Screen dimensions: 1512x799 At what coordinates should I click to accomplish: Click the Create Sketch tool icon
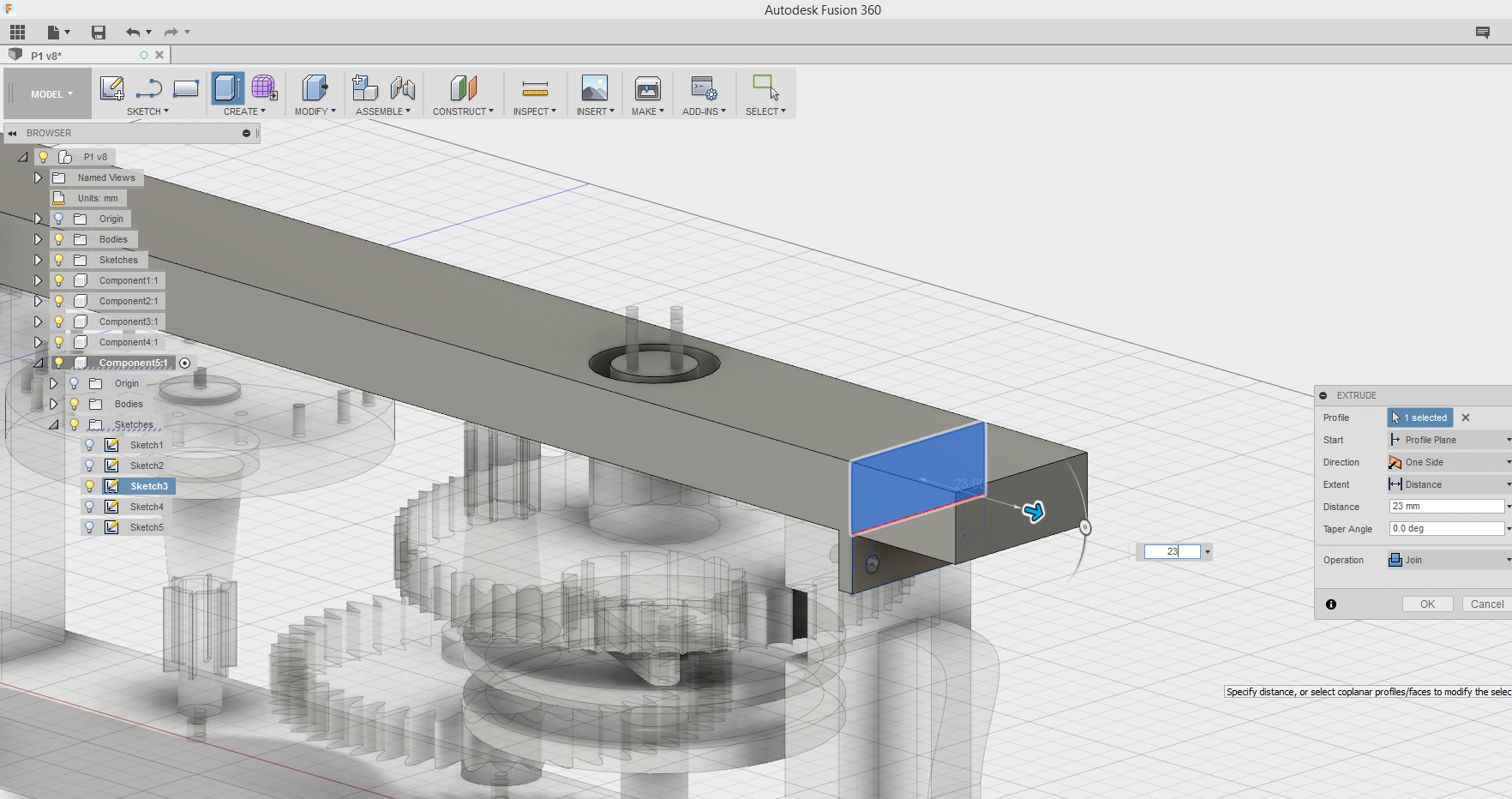(112, 88)
